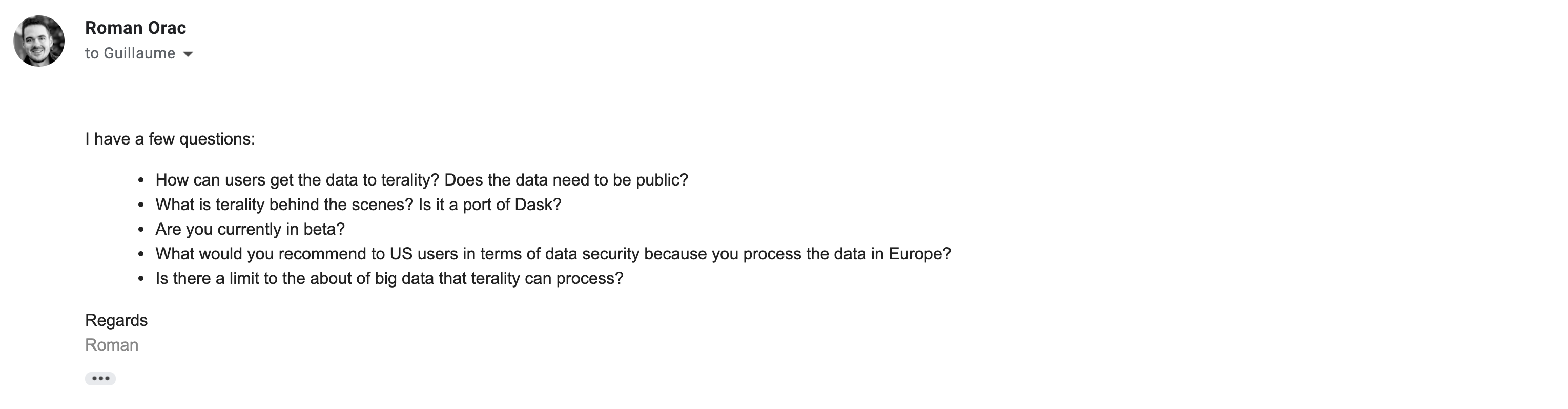The height and width of the screenshot is (409, 1568).
Task: Click the bullet about Dask behind the scenes
Action: 359,205
